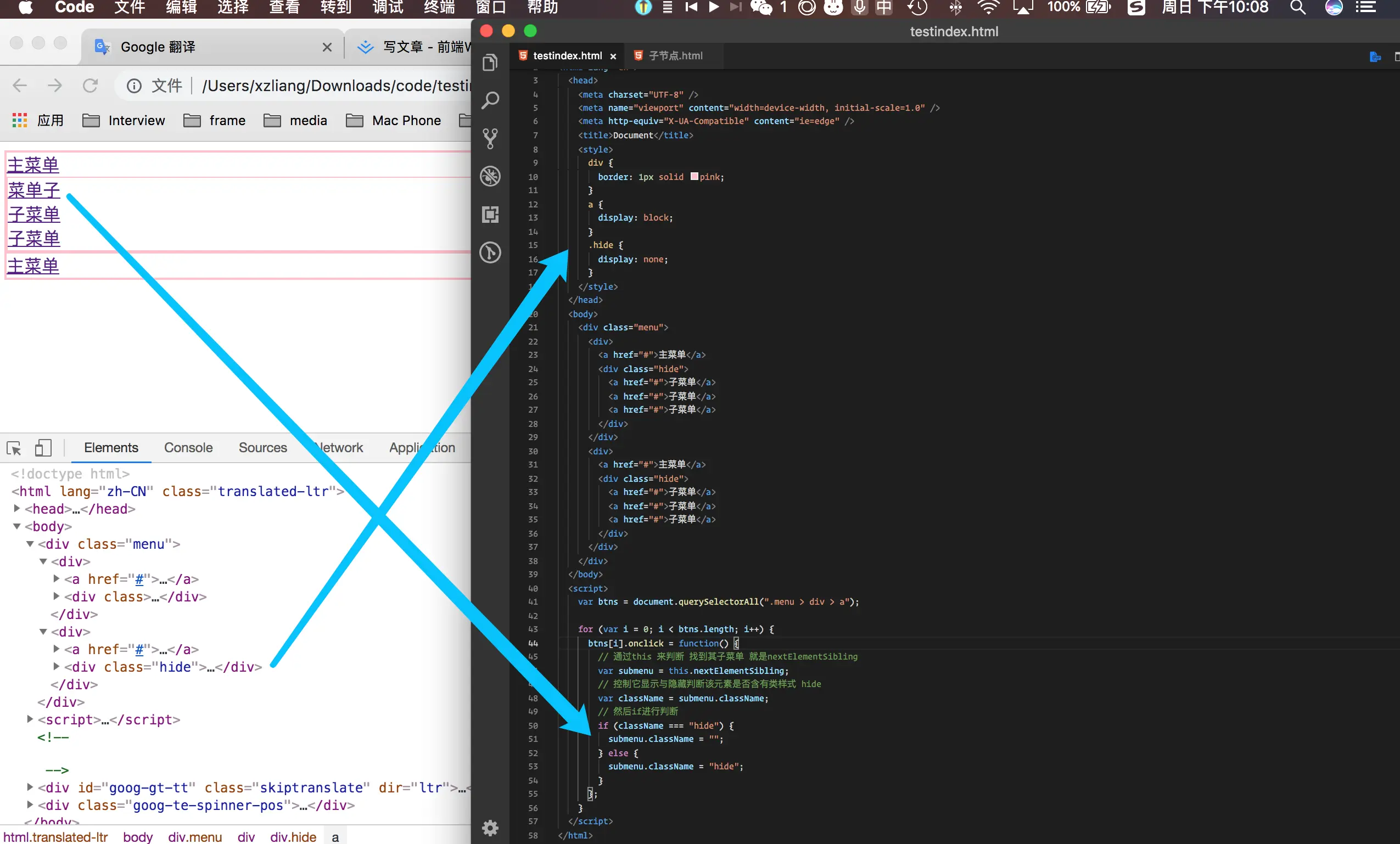The width and height of the screenshot is (1400, 844).
Task: Expand the head node in Elements tree
Action: (x=17, y=508)
